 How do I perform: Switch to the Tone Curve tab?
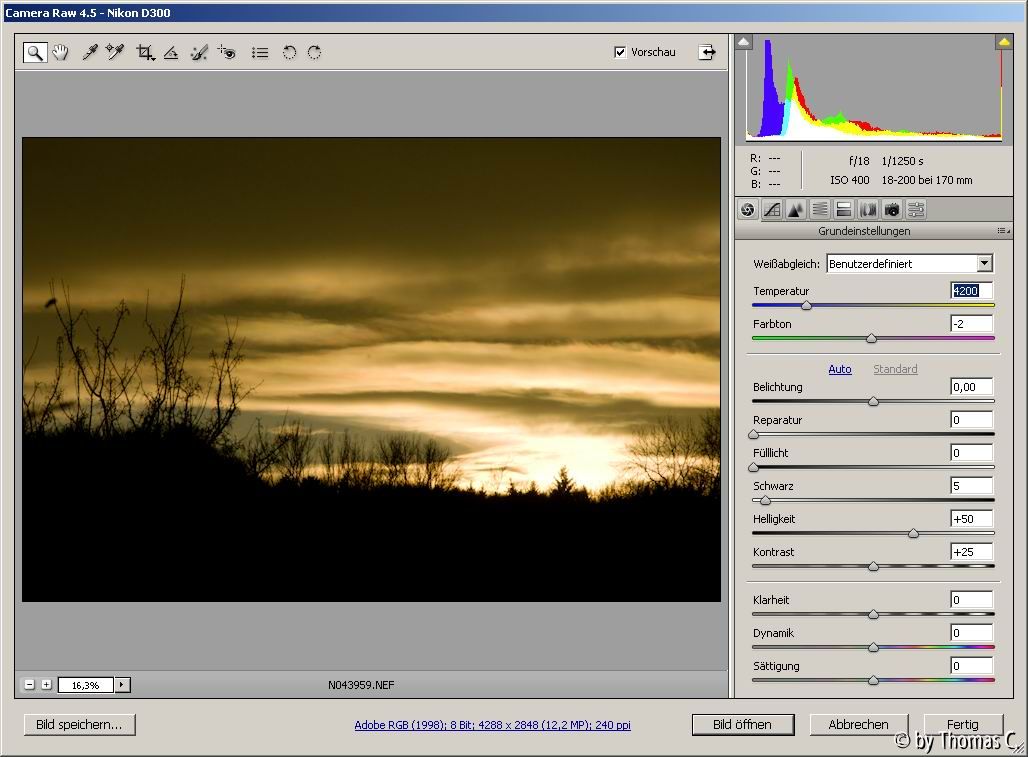[x=772, y=209]
